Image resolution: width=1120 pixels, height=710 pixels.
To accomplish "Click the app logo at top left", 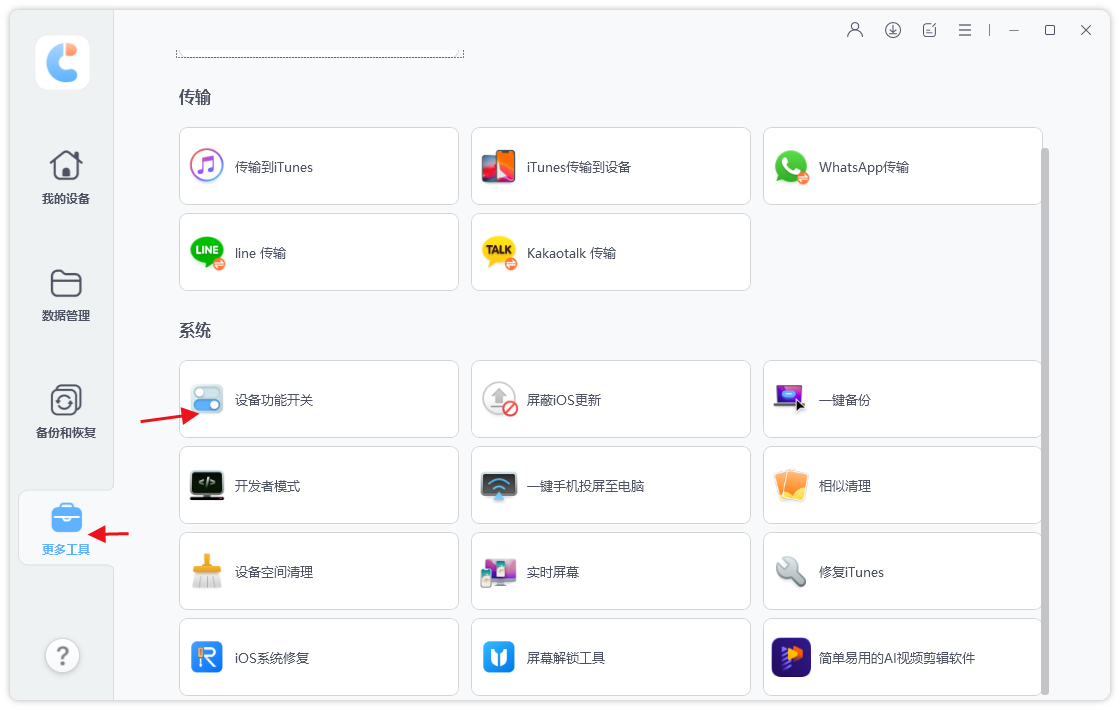I will point(63,63).
